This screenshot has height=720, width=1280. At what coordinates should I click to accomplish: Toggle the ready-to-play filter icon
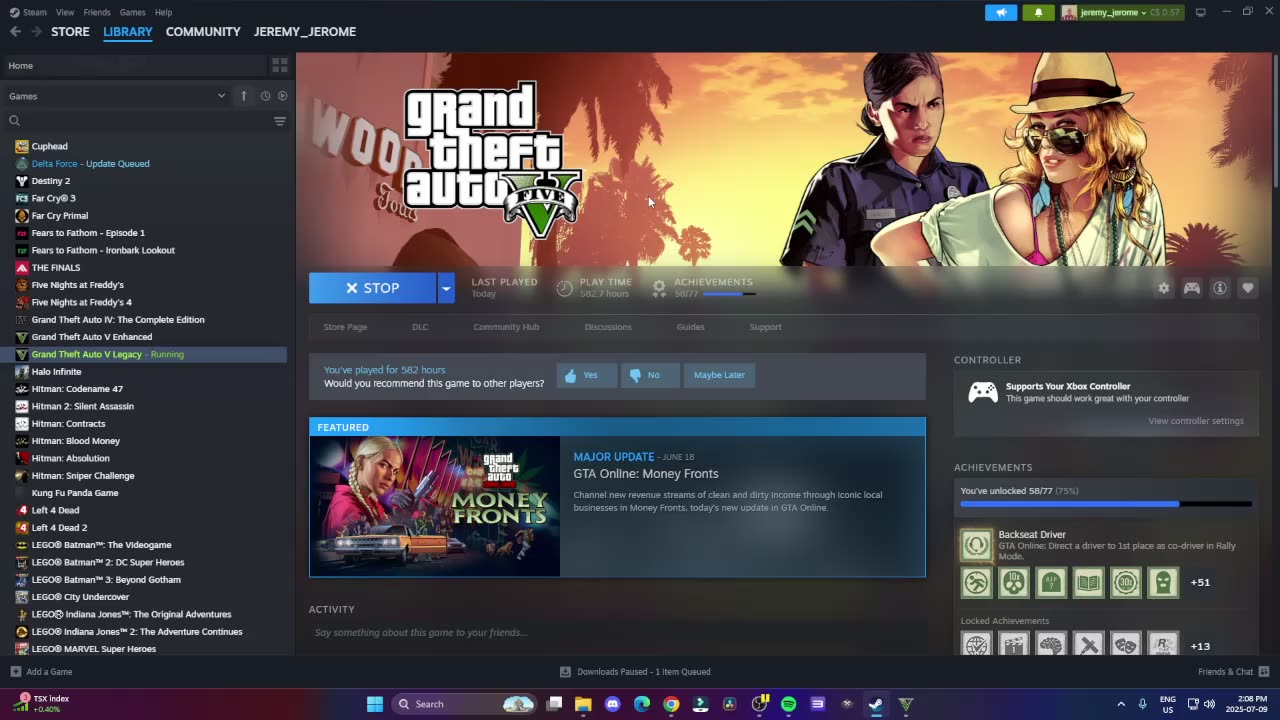tap(282, 96)
